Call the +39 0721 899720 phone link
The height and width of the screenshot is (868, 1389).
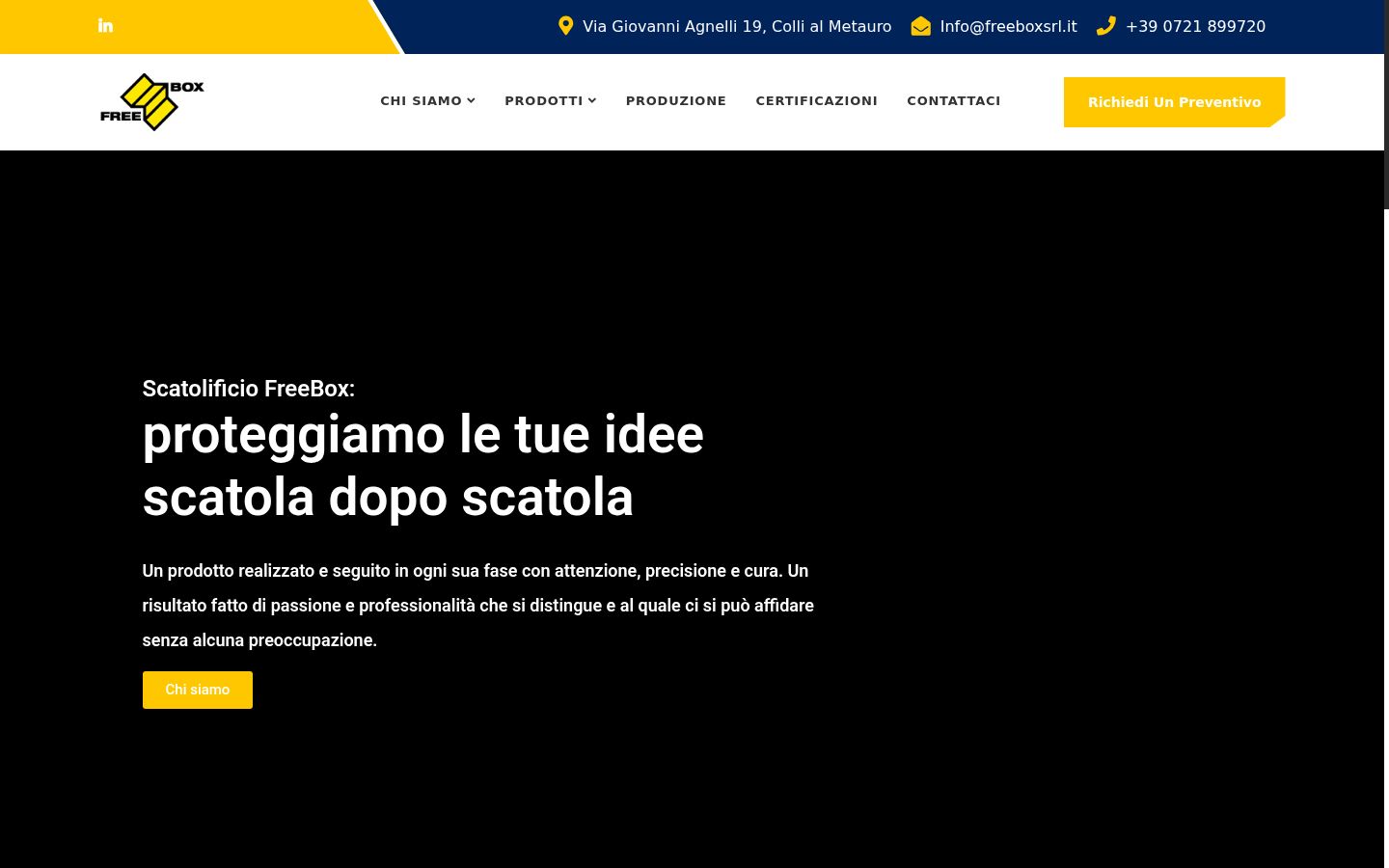tap(1195, 26)
